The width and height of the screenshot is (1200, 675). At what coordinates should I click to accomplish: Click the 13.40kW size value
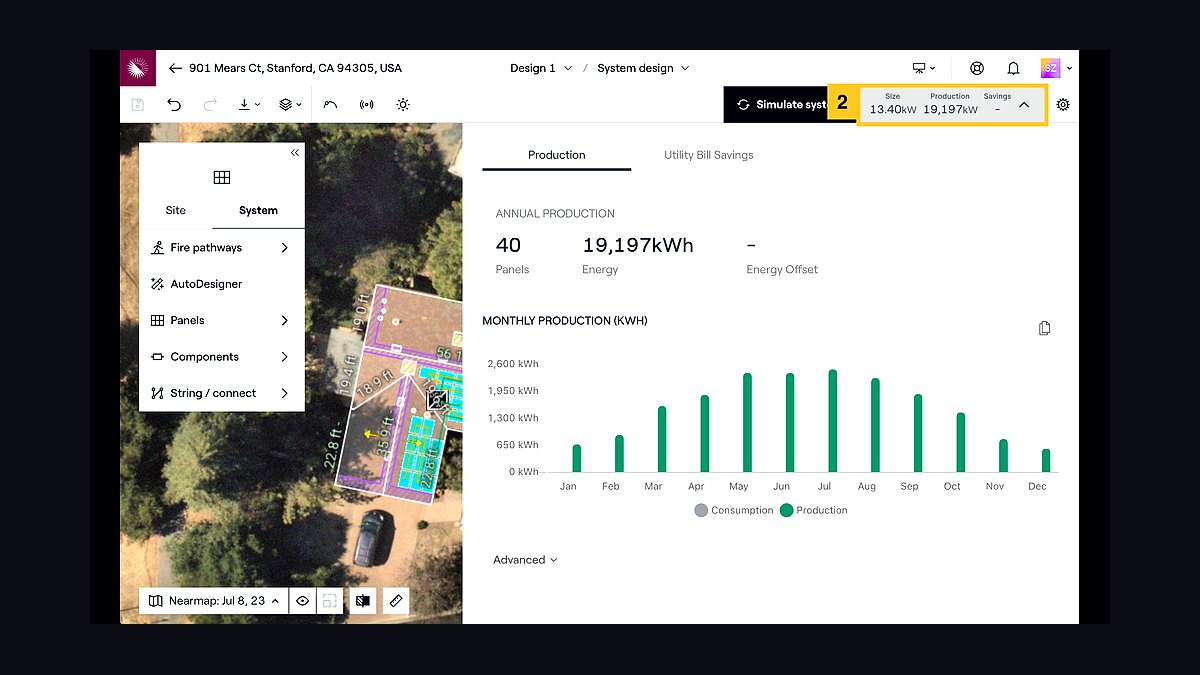[x=892, y=109]
